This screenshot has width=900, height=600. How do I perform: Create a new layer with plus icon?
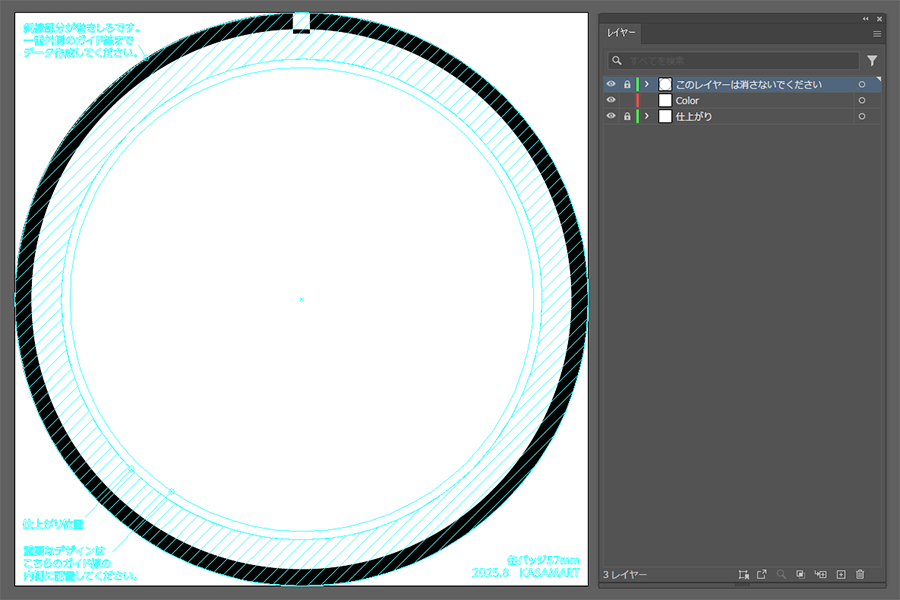coord(841,575)
